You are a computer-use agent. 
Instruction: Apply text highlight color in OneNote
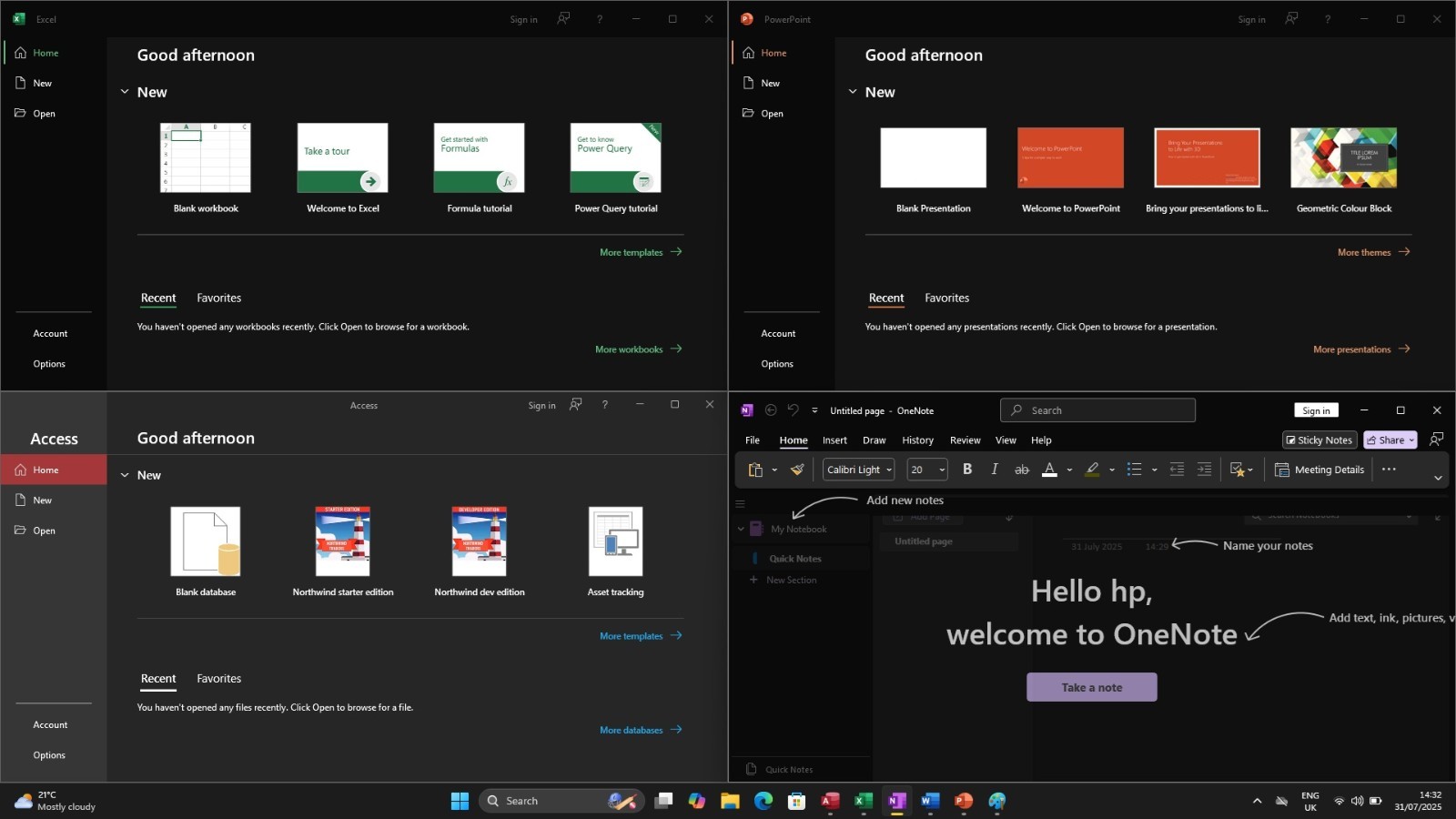click(1092, 470)
